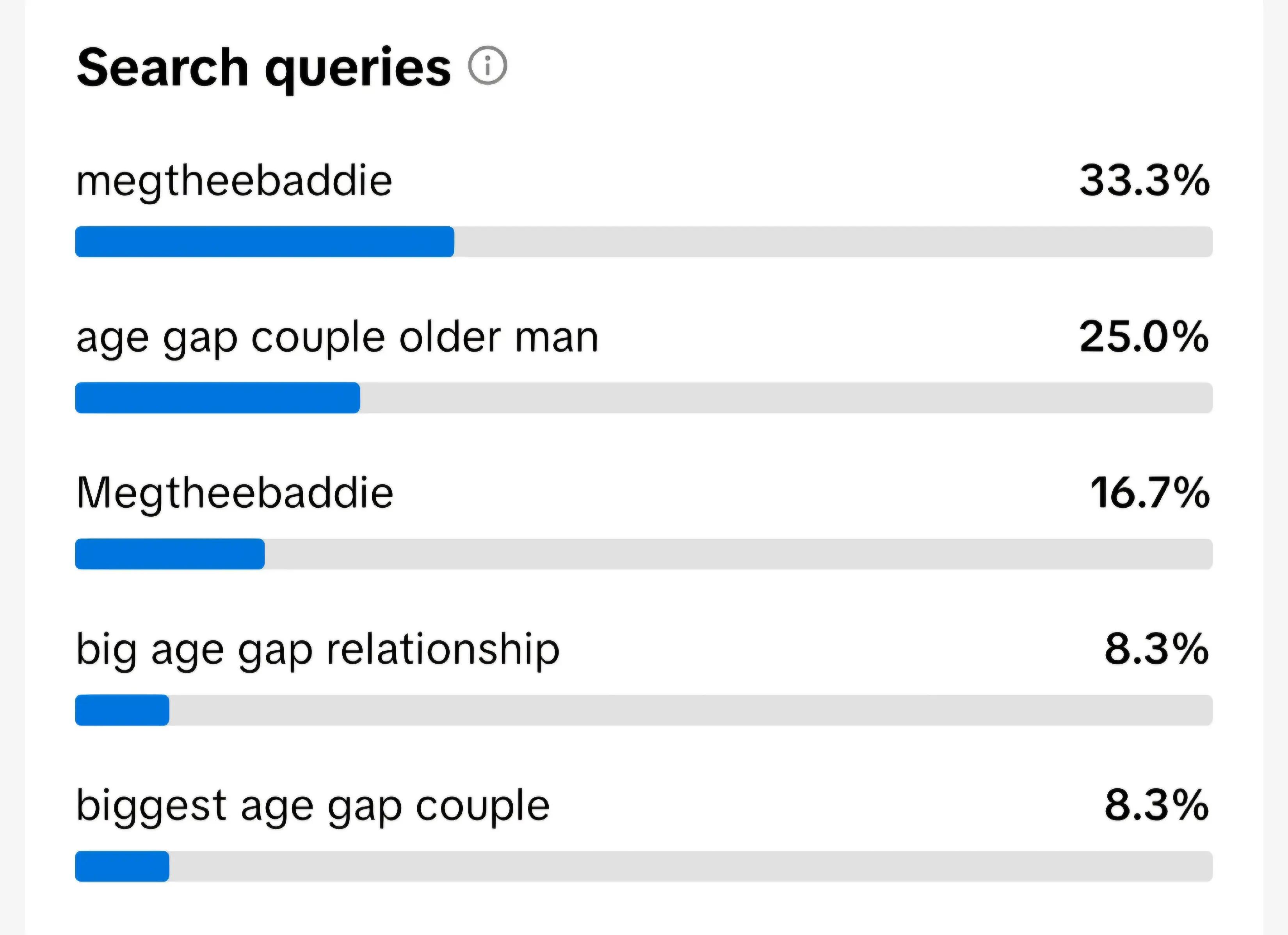Image resolution: width=1288 pixels, height=935 pixels.
Task: Click the 25.0% percentage value
Action: [x=1144, y=337]
